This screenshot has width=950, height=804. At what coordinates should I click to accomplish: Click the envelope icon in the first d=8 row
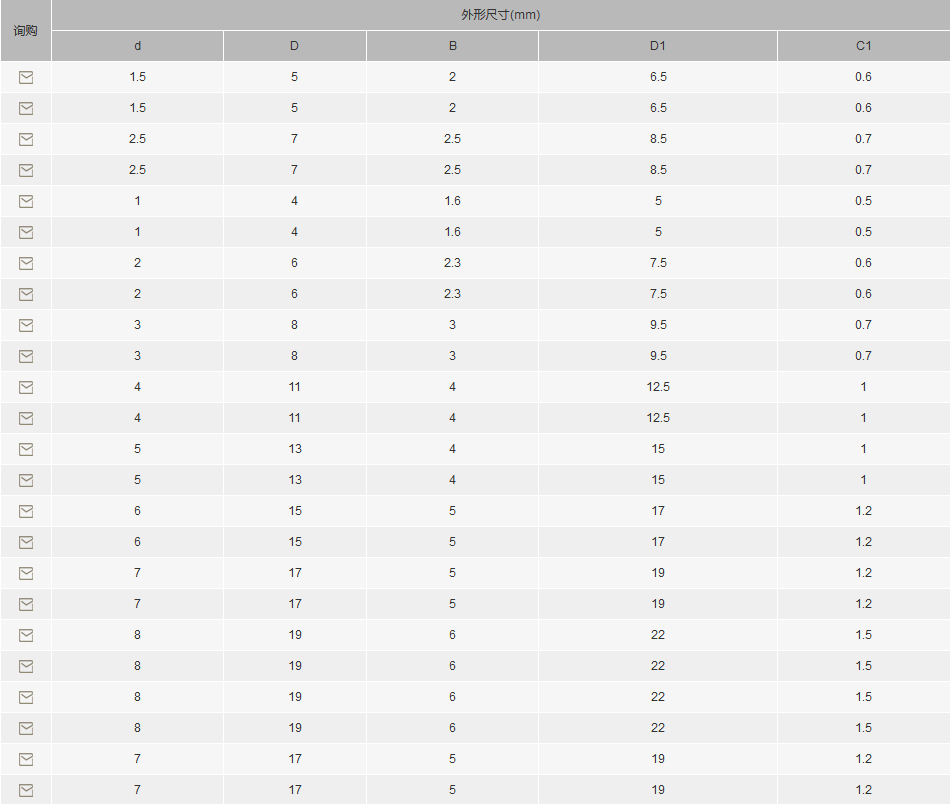click(x=26, y=635)
